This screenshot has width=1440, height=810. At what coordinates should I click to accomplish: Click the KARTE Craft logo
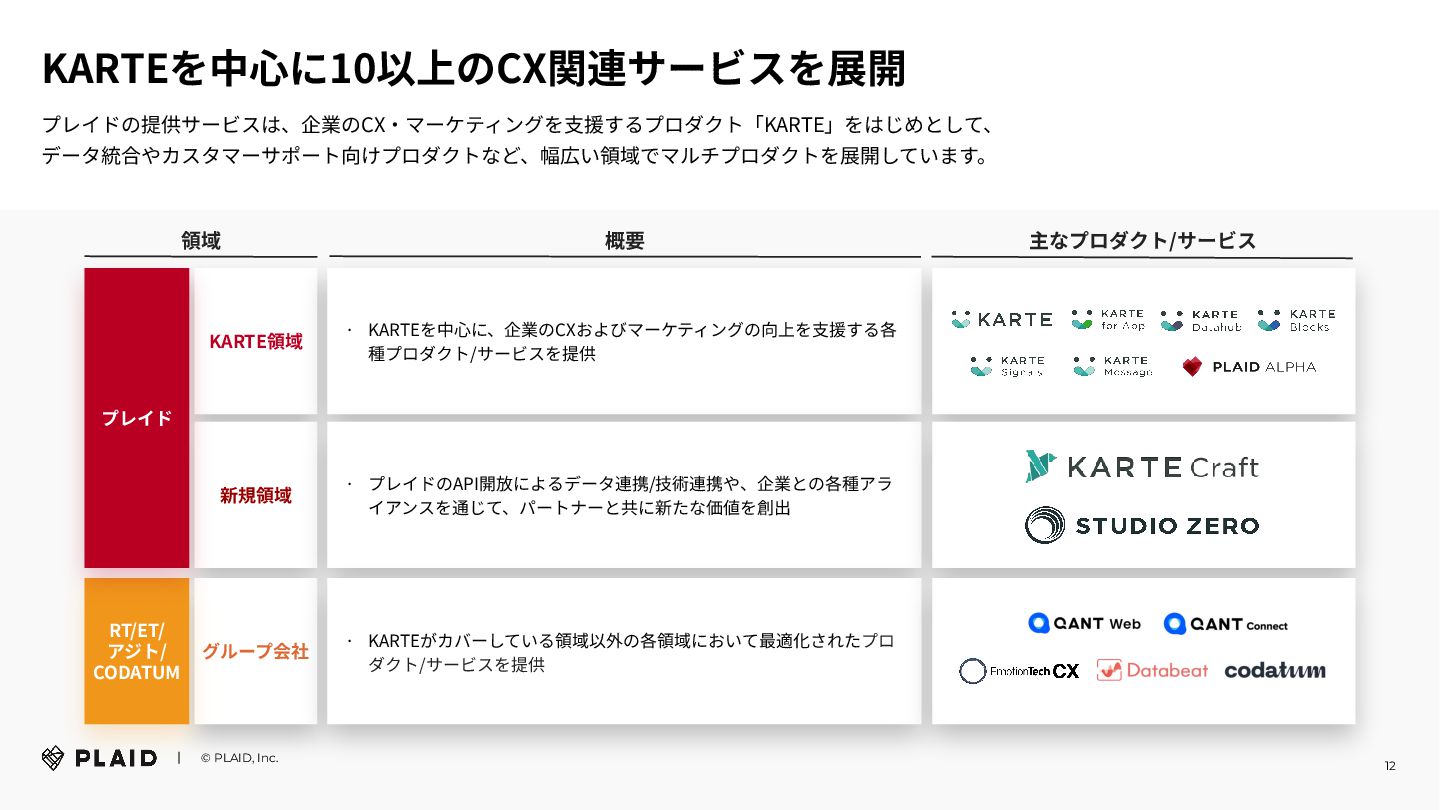1142,467
